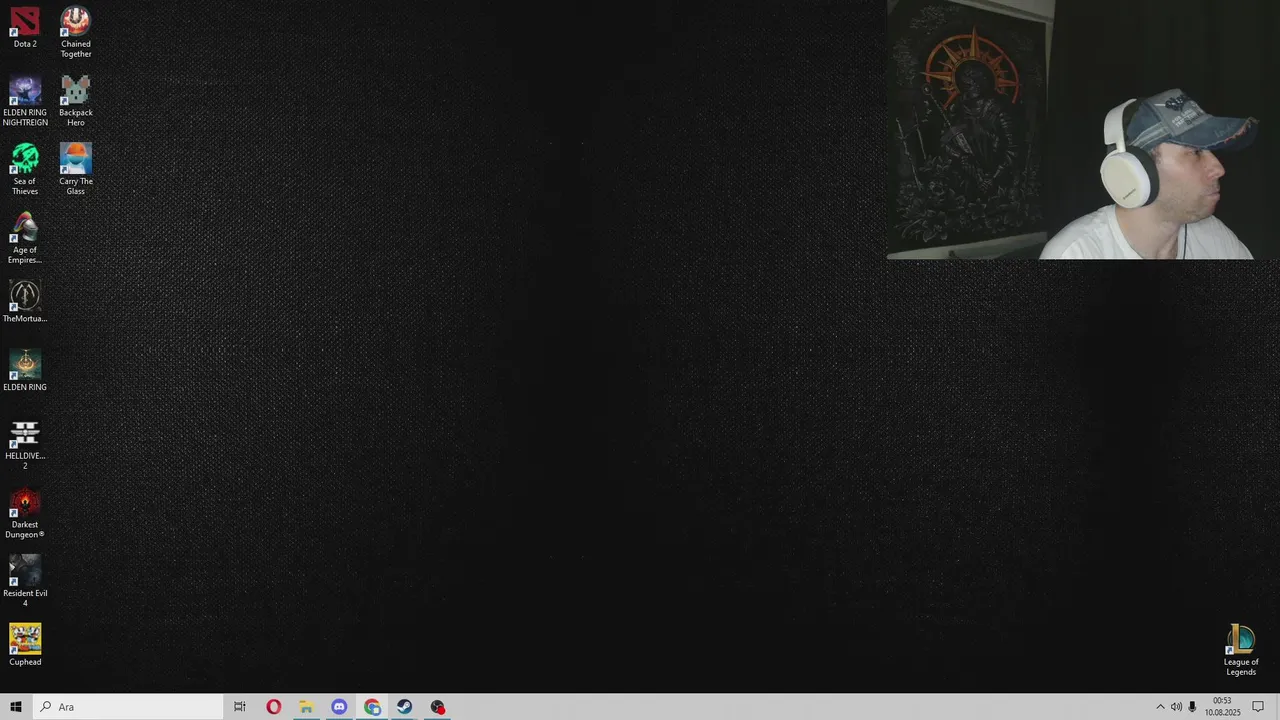Click the Carry The Glass icon
1280x720 pixels.
click(x=76, y=169)
